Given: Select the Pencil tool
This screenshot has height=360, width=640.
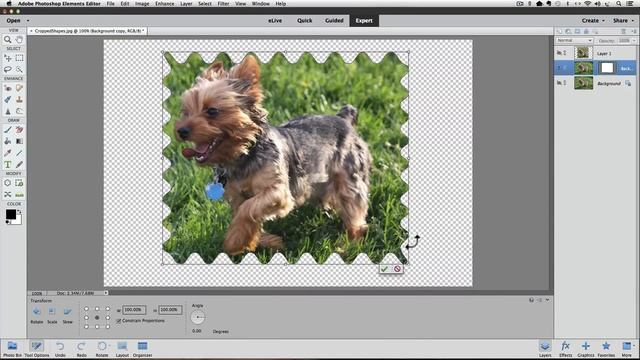Looking at the screenshot, I should 19,164.
